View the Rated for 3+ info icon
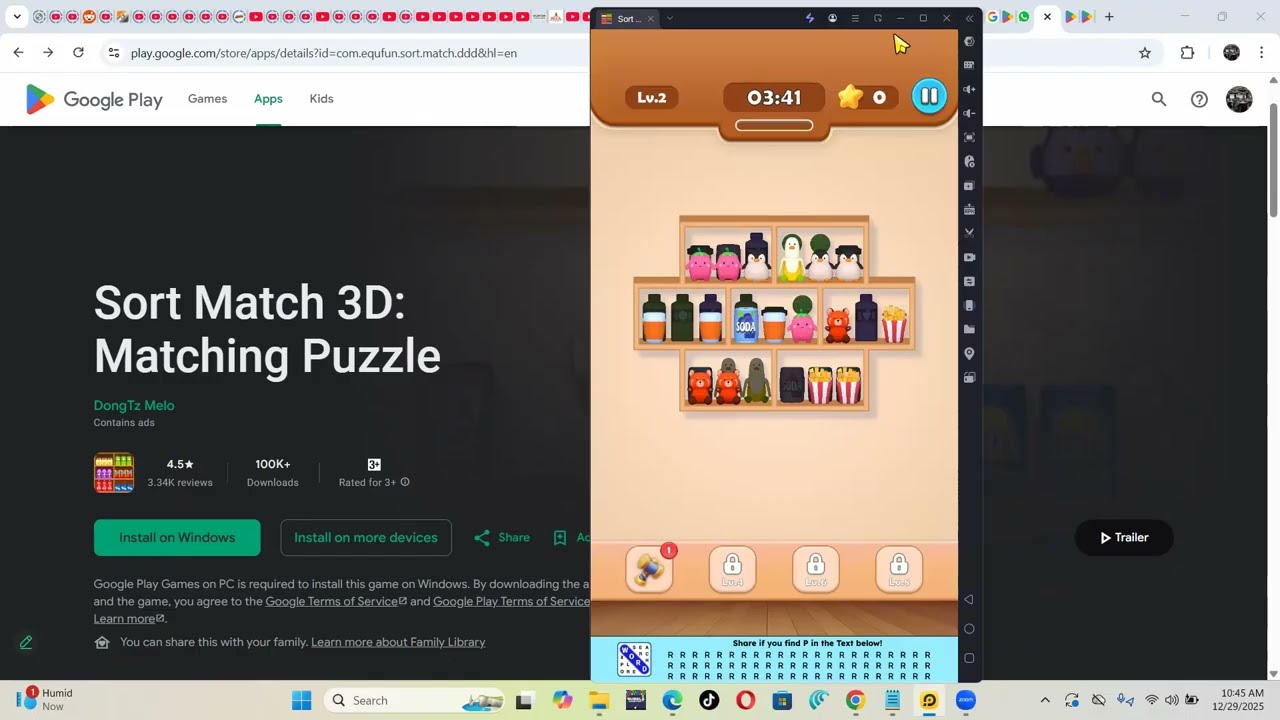The height and width of the screenshot is (720, 1280). point(405,482)
